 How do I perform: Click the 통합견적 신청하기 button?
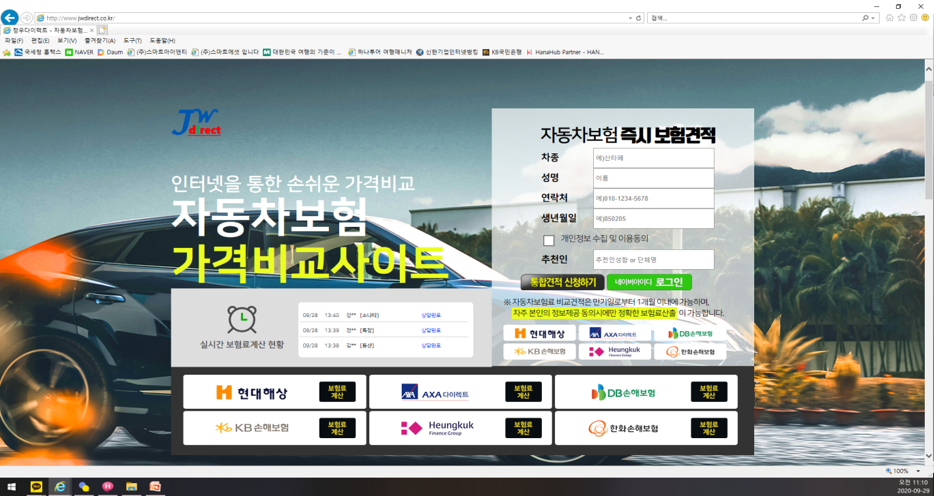pos(563,282)
